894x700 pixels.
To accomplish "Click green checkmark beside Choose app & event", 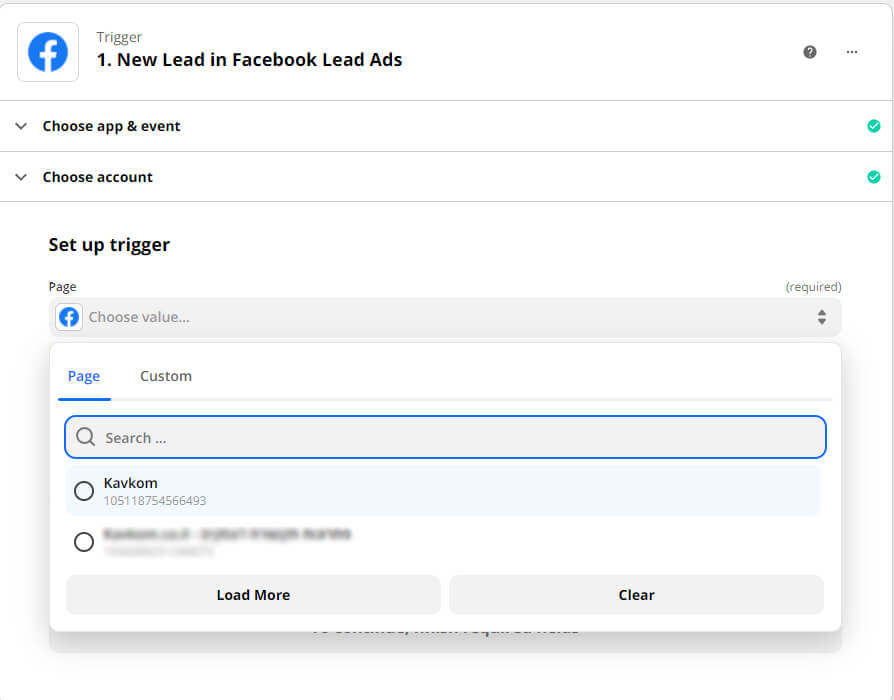I will tap(873, 126).
